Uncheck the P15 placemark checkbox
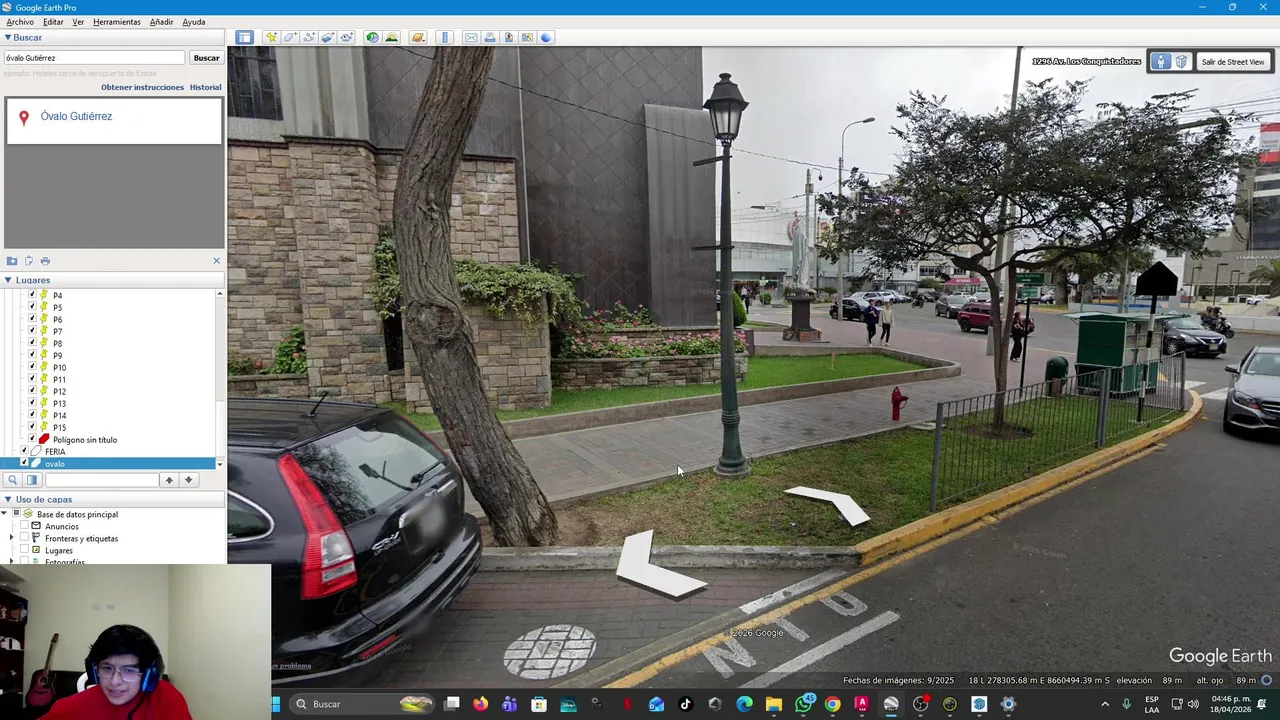The image size is (1280, 720). pos(32,427)
